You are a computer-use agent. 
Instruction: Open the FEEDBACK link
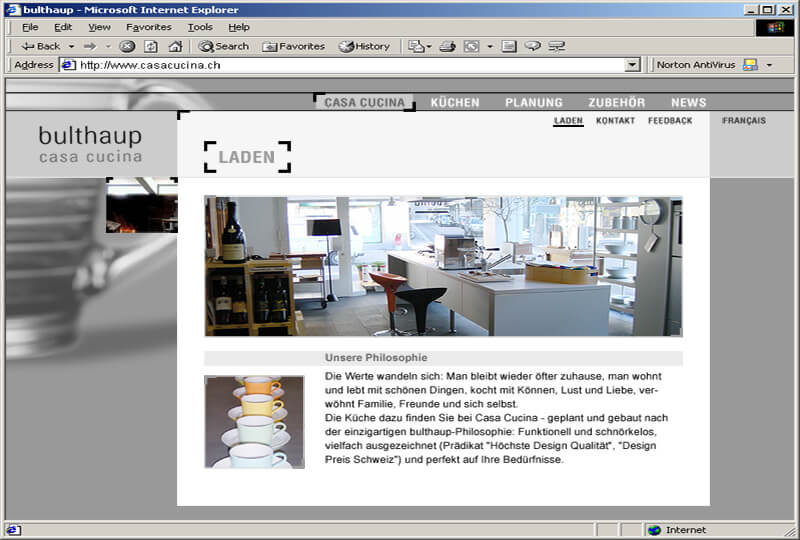click(x=670, y=121)
